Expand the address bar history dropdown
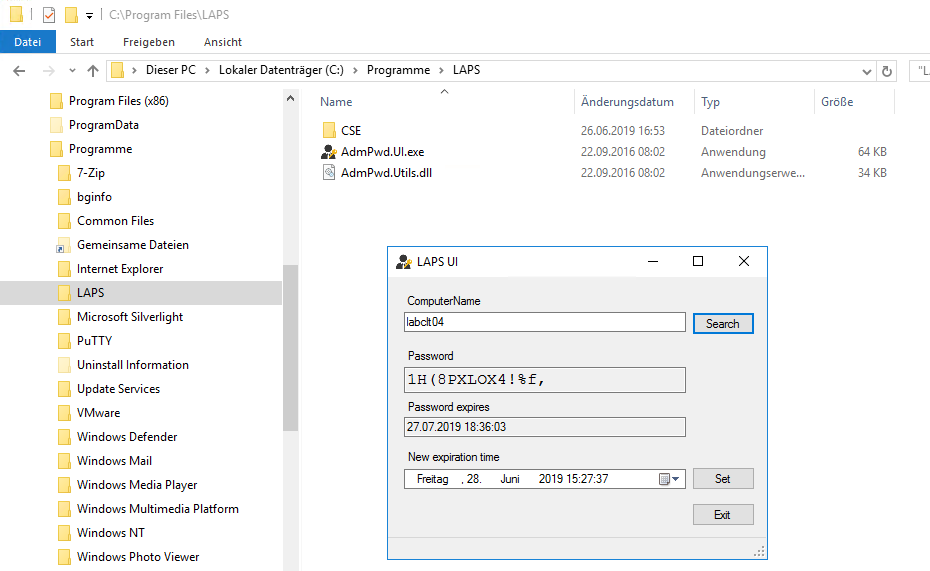Image resolution: width=930 pixels, height=571 pixels. [x=866, y=71]
